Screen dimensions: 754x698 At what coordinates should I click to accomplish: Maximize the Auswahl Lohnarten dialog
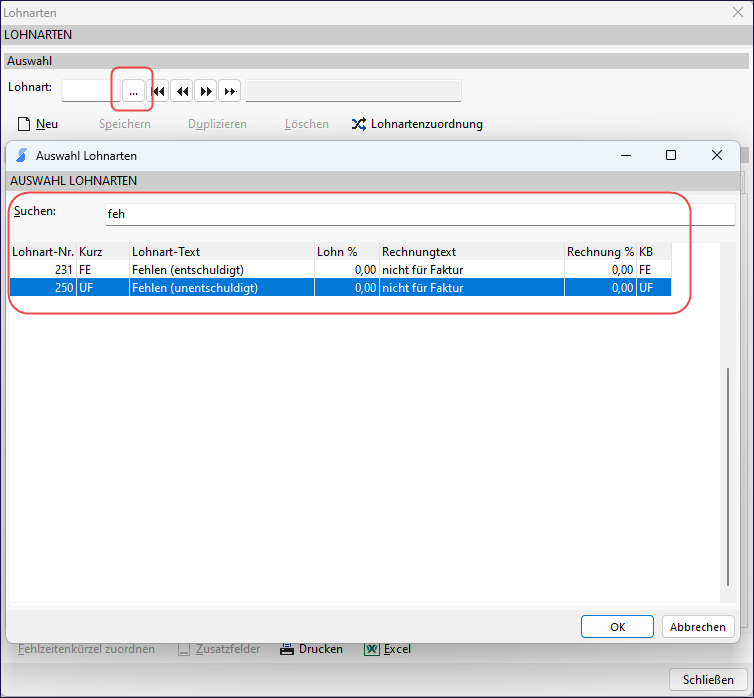click(x=671, y=155)
